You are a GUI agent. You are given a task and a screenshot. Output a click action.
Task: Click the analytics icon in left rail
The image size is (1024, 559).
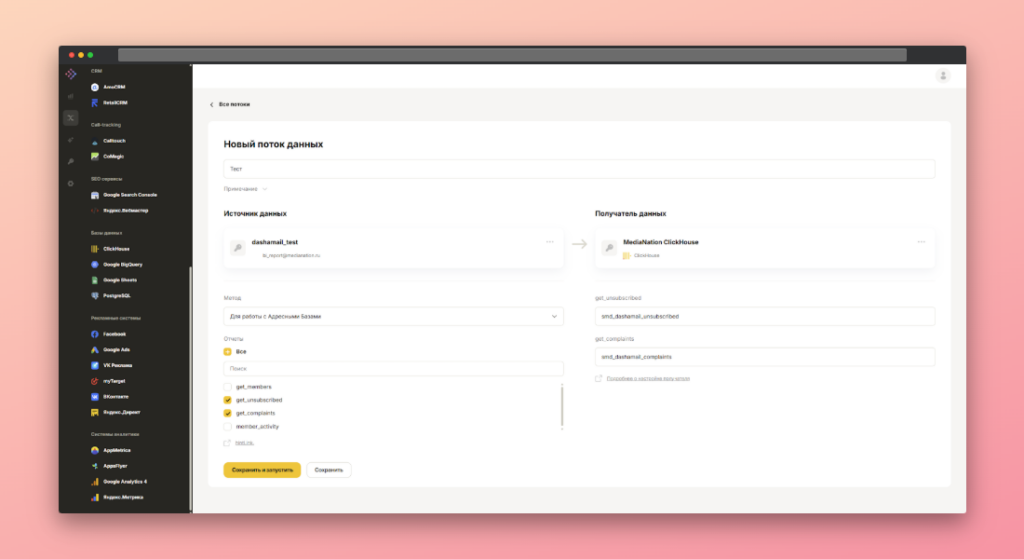click(x=71, y=96)
